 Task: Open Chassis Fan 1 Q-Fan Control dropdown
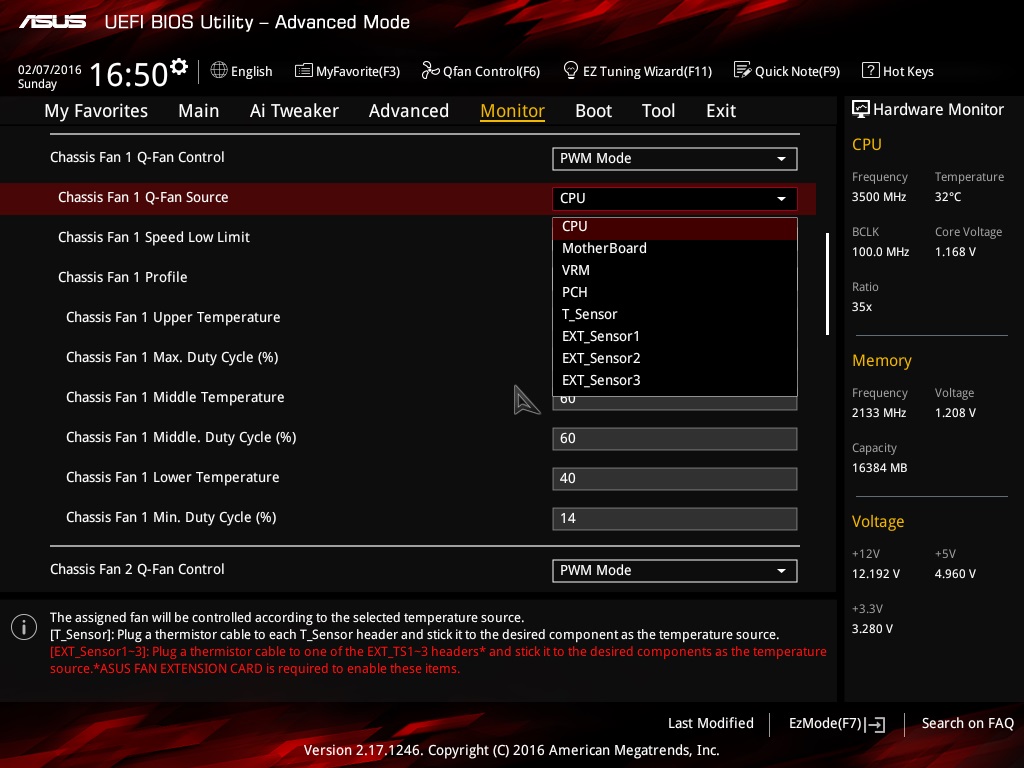pos(675,159)
